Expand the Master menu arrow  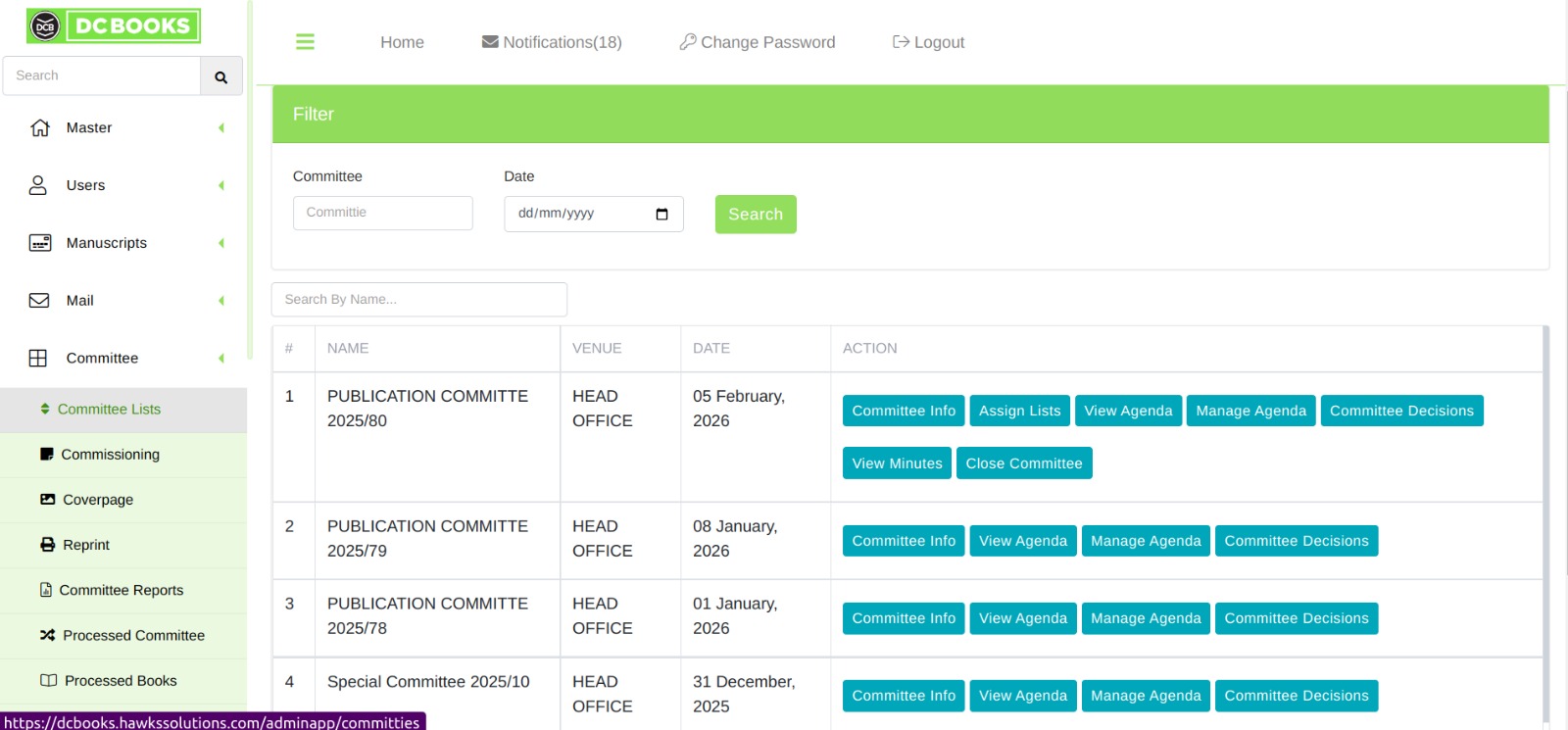point(221,128)
